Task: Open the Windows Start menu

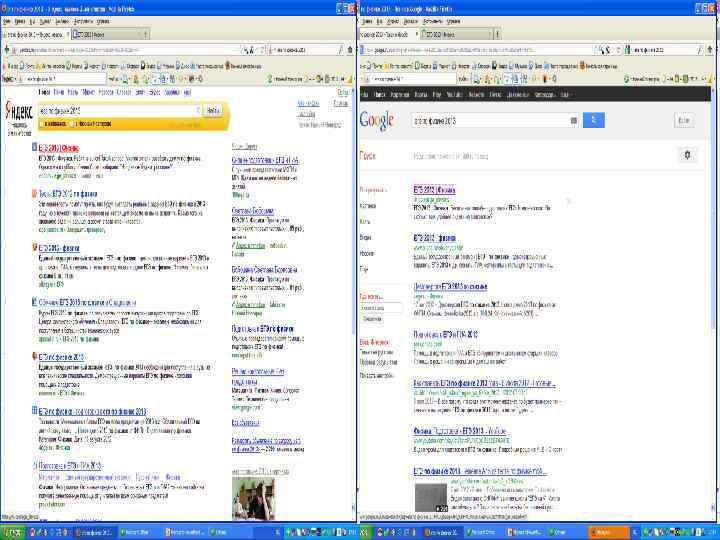Action: [12, 532]
